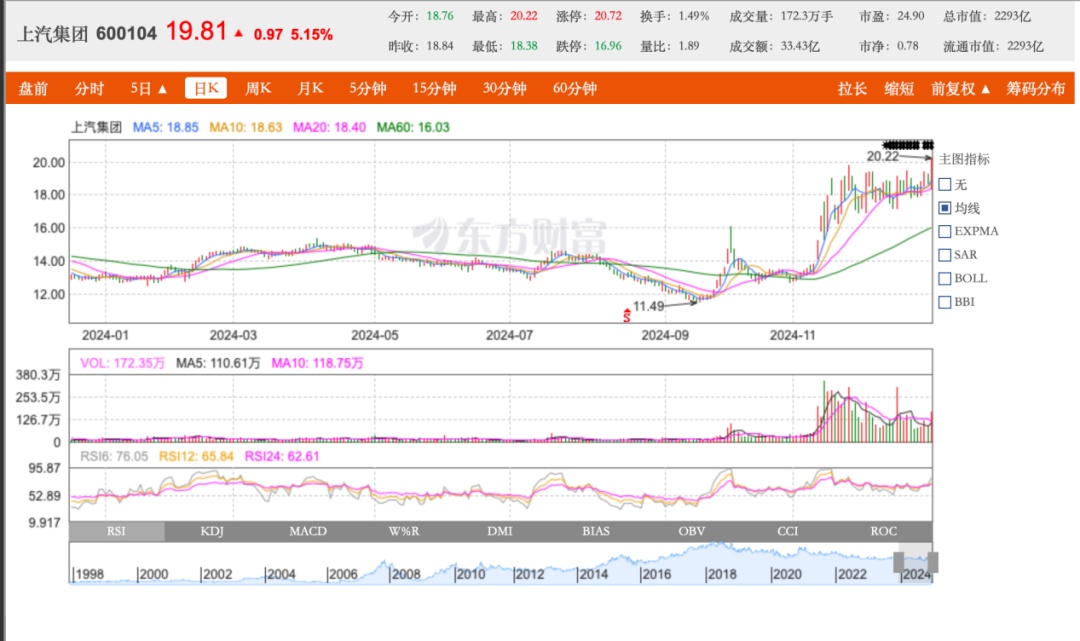Click the 2016 mark on the overview timeline
The height and width of the screenshot is (641, 1080).
click(x=656, y=574)
